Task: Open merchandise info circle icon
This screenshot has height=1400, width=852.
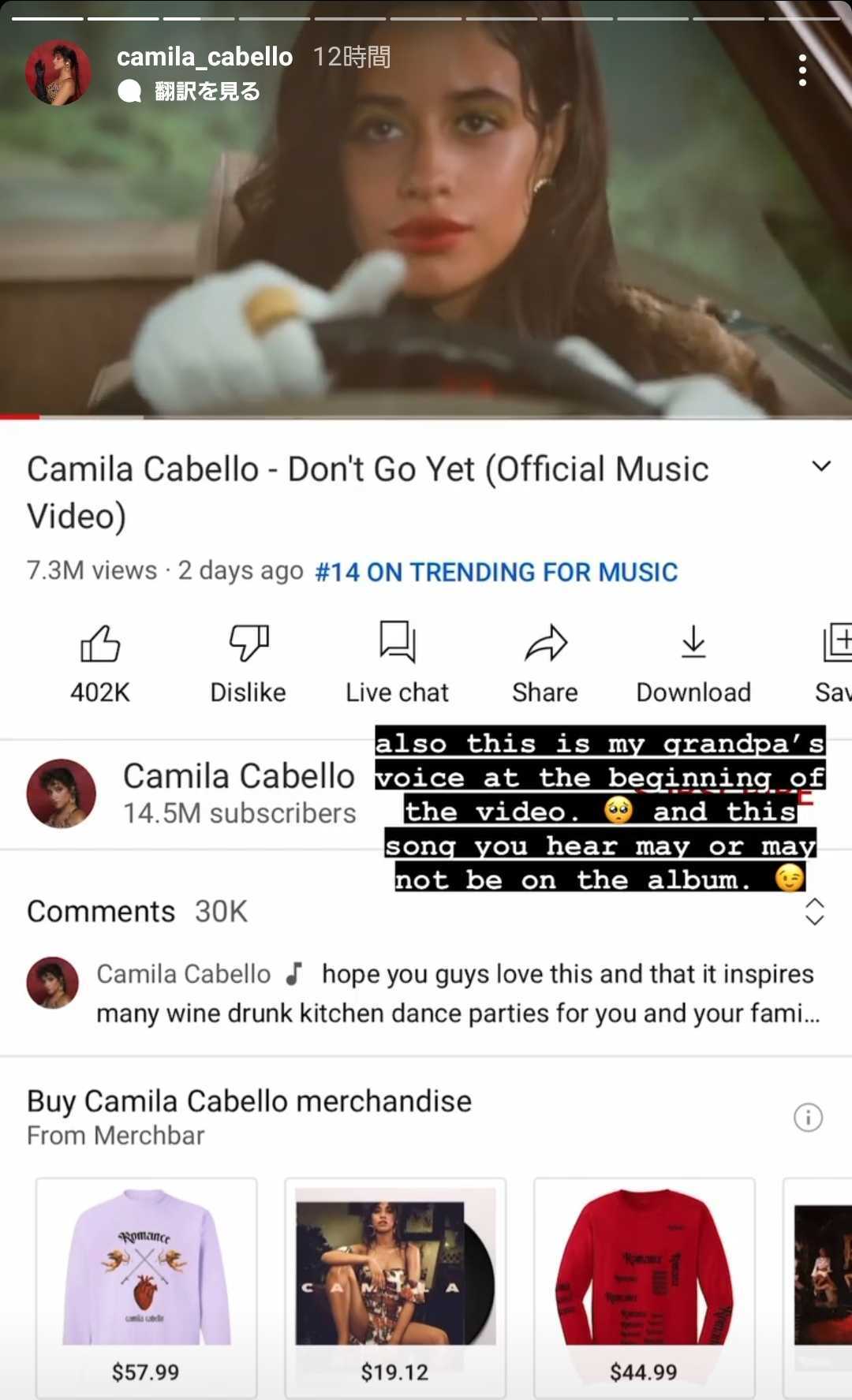Action: click(x=808, y=1118)
